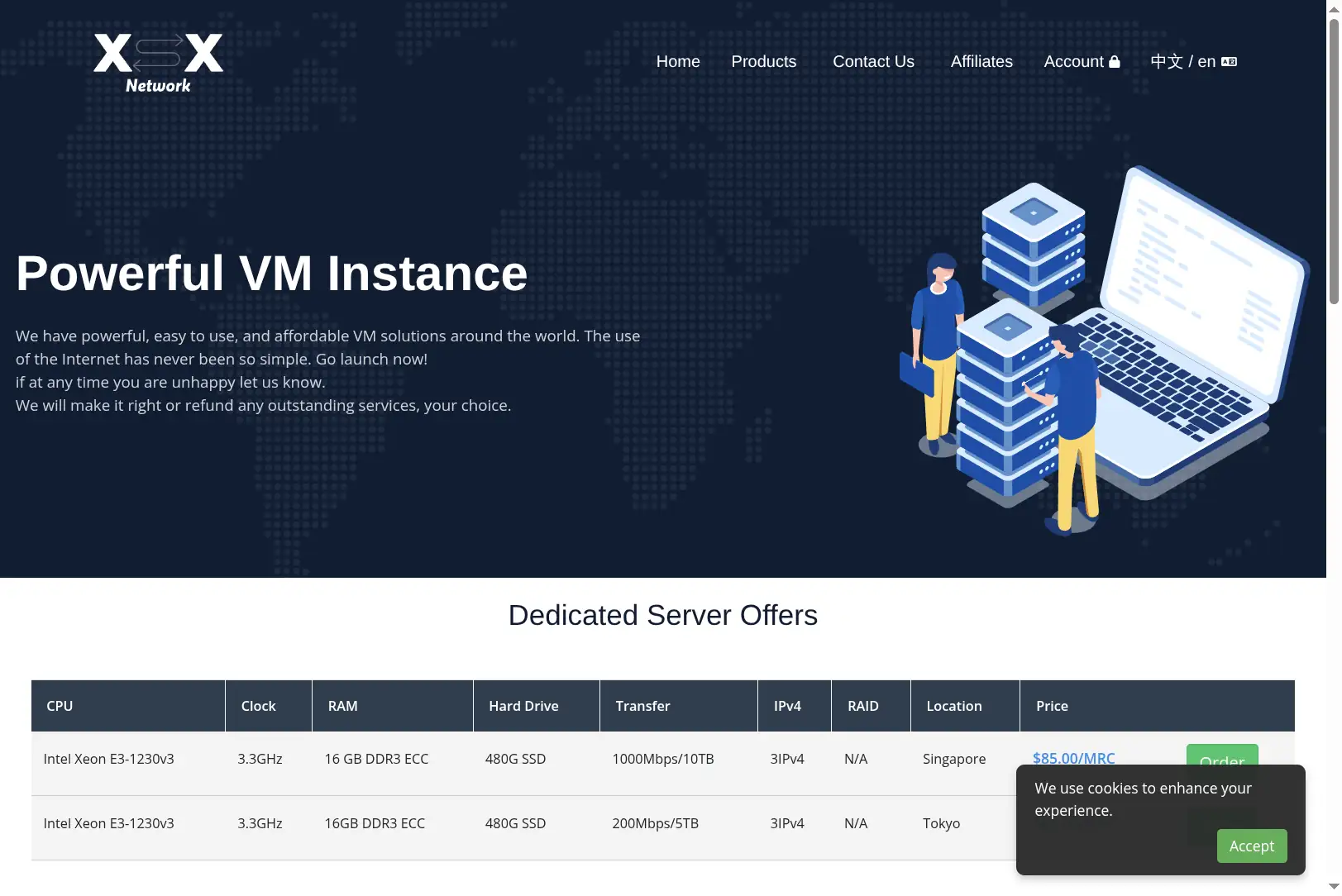Image resolution: width=1342 pixels, height=896 pixels.
Task: Open the Products menu
Action: coord(763,61)
